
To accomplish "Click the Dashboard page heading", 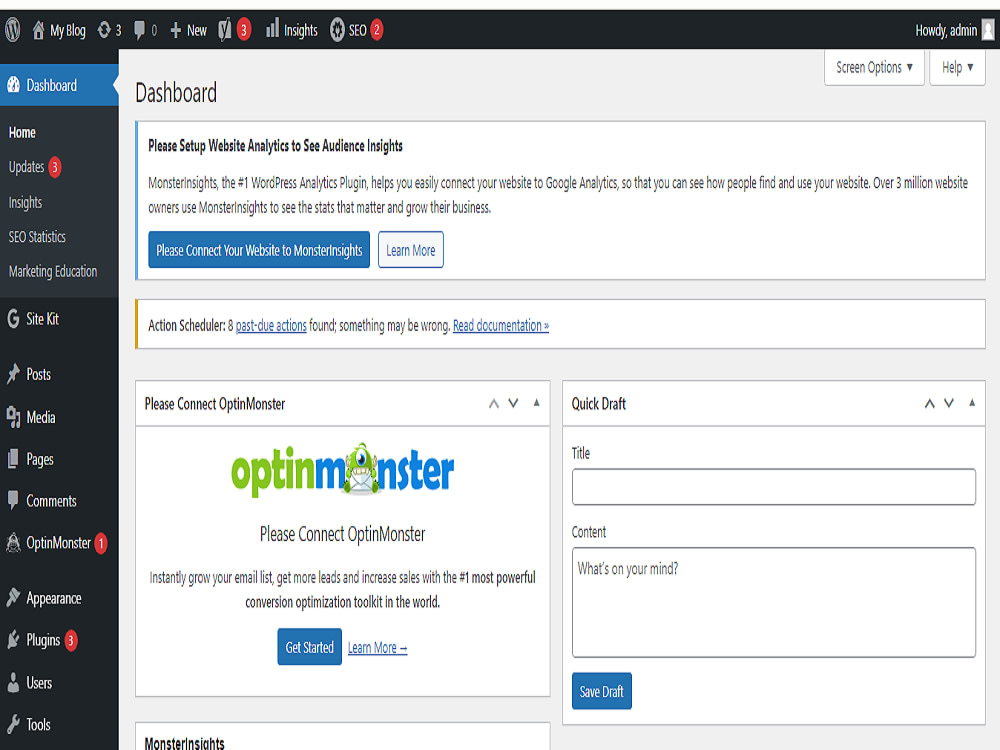I will tap(176, 92).
